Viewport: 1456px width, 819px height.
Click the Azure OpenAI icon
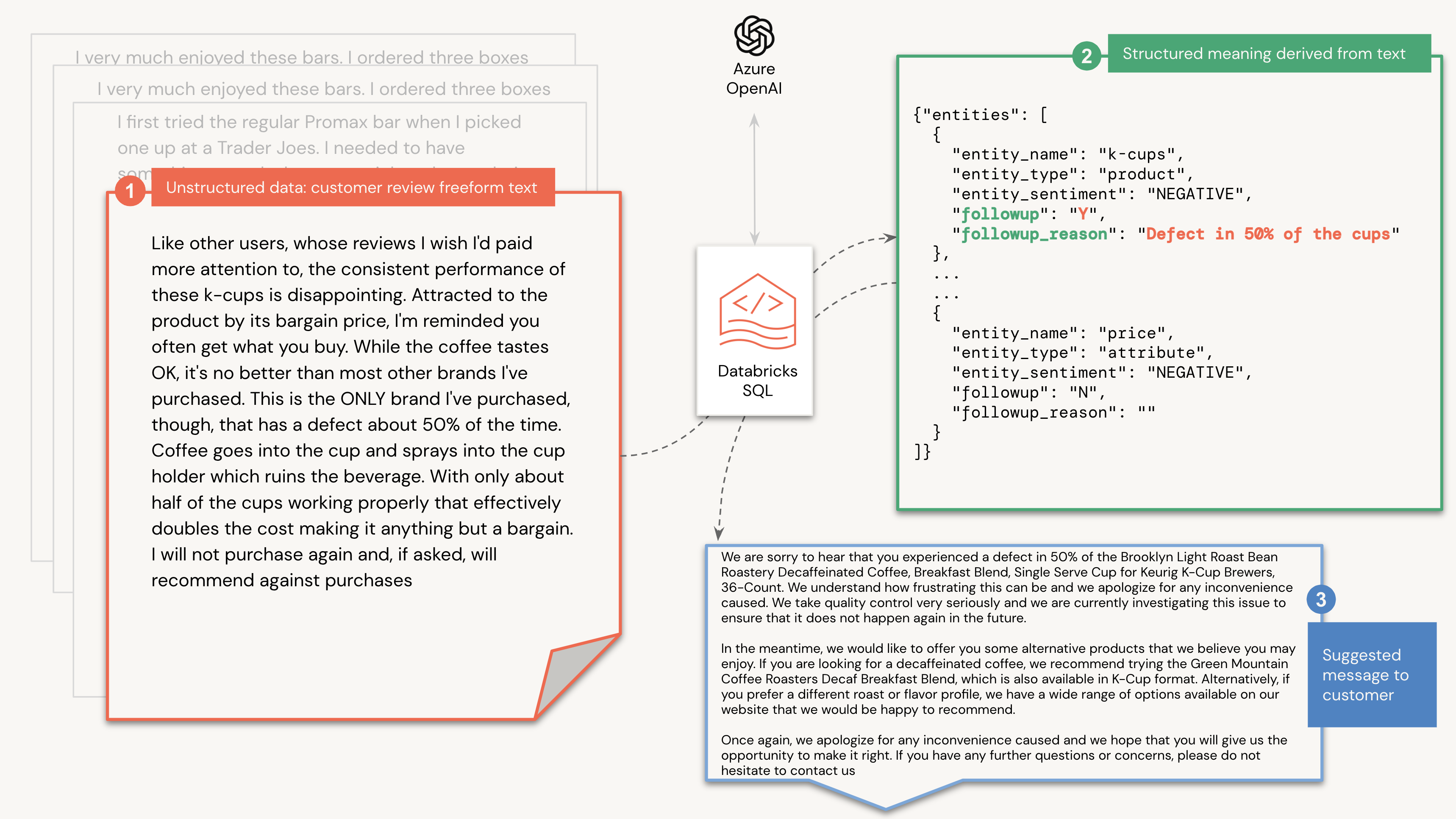pyautogui.click(x=753, y=39)
